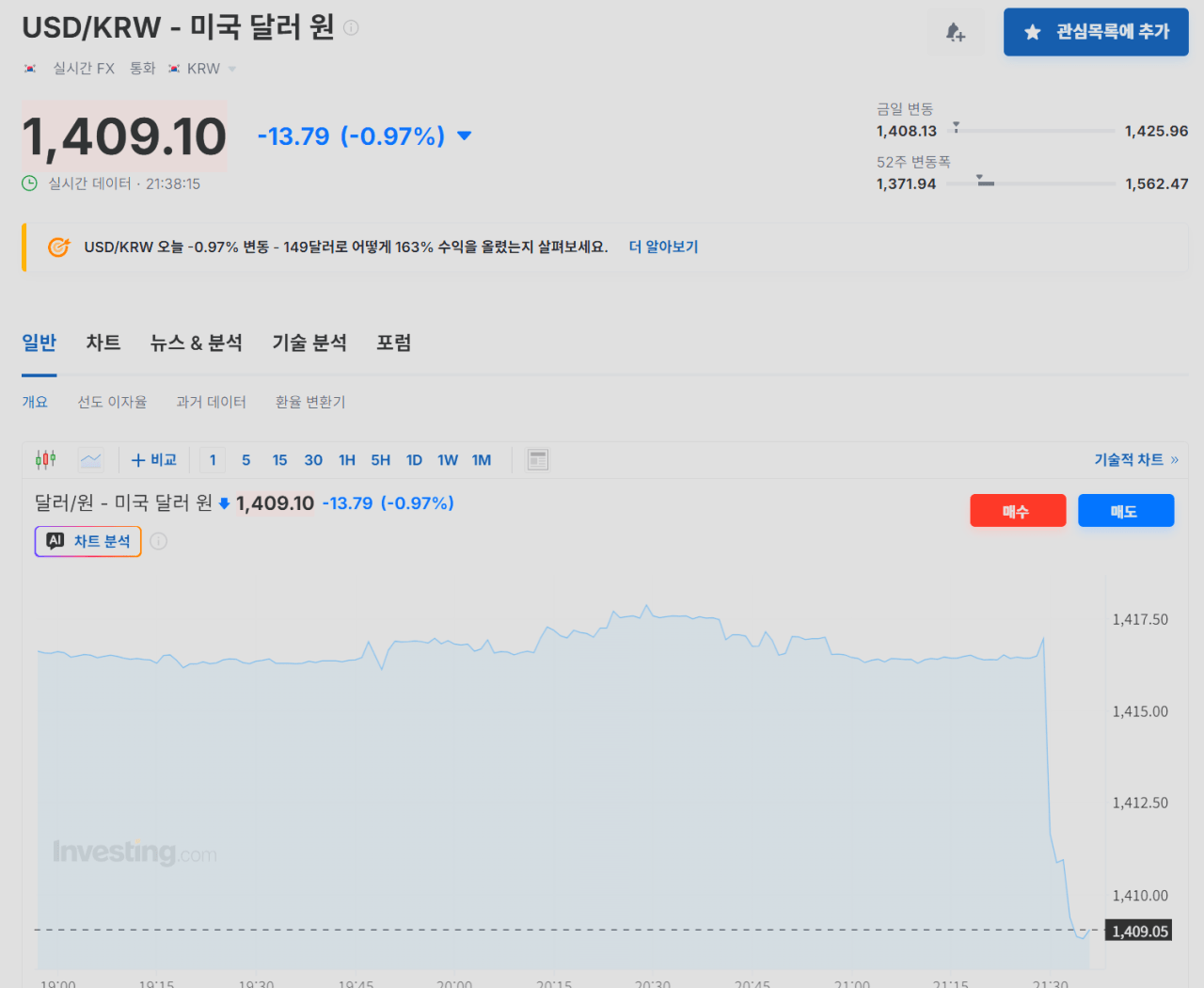Open the 기술 분석 tab

point(309,343)
